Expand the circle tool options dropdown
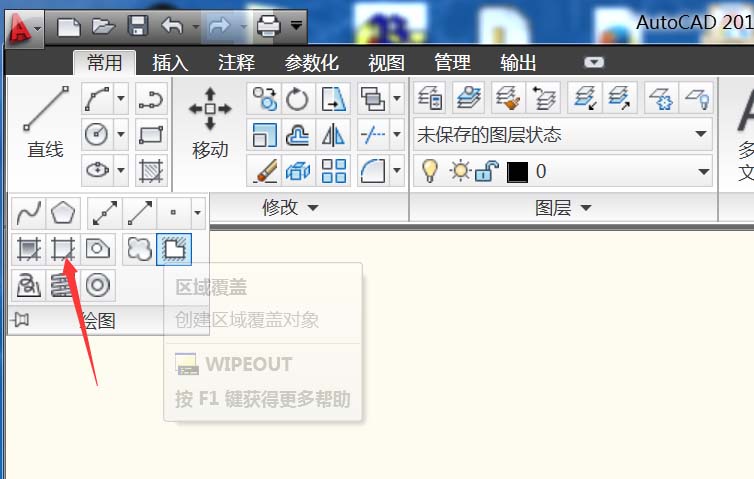 click(121, 134)
